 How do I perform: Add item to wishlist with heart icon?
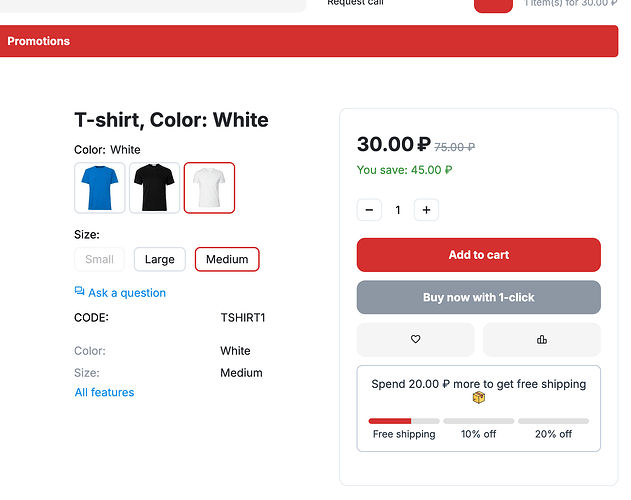coord(415,340)
